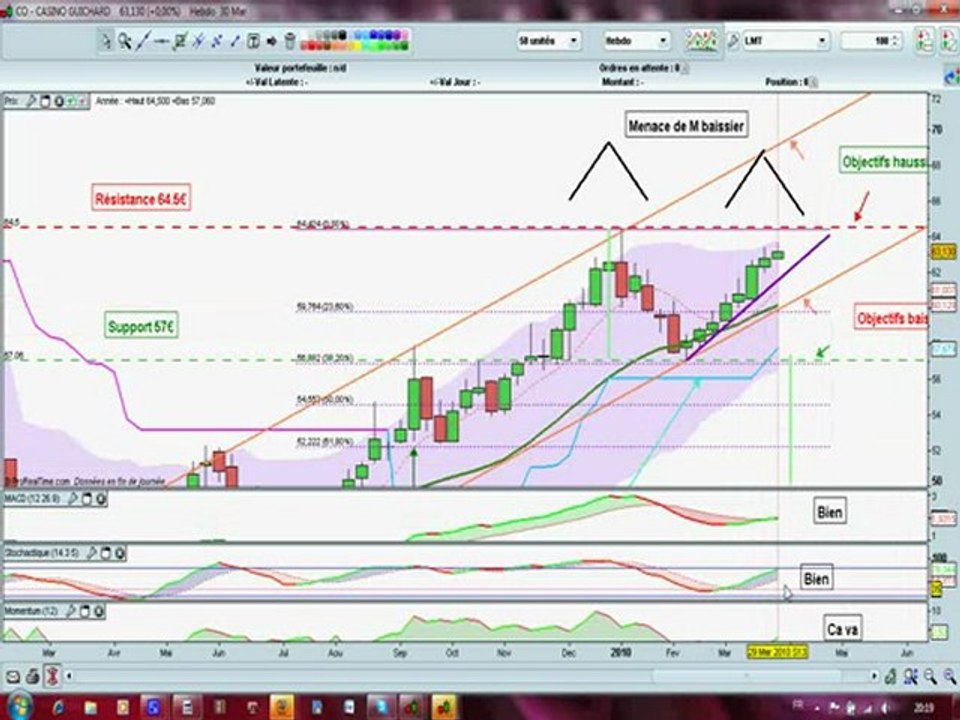Click the envelope icon at bottom left
Viewport: 960px width, 720px height.
click(x=13, y=676)
